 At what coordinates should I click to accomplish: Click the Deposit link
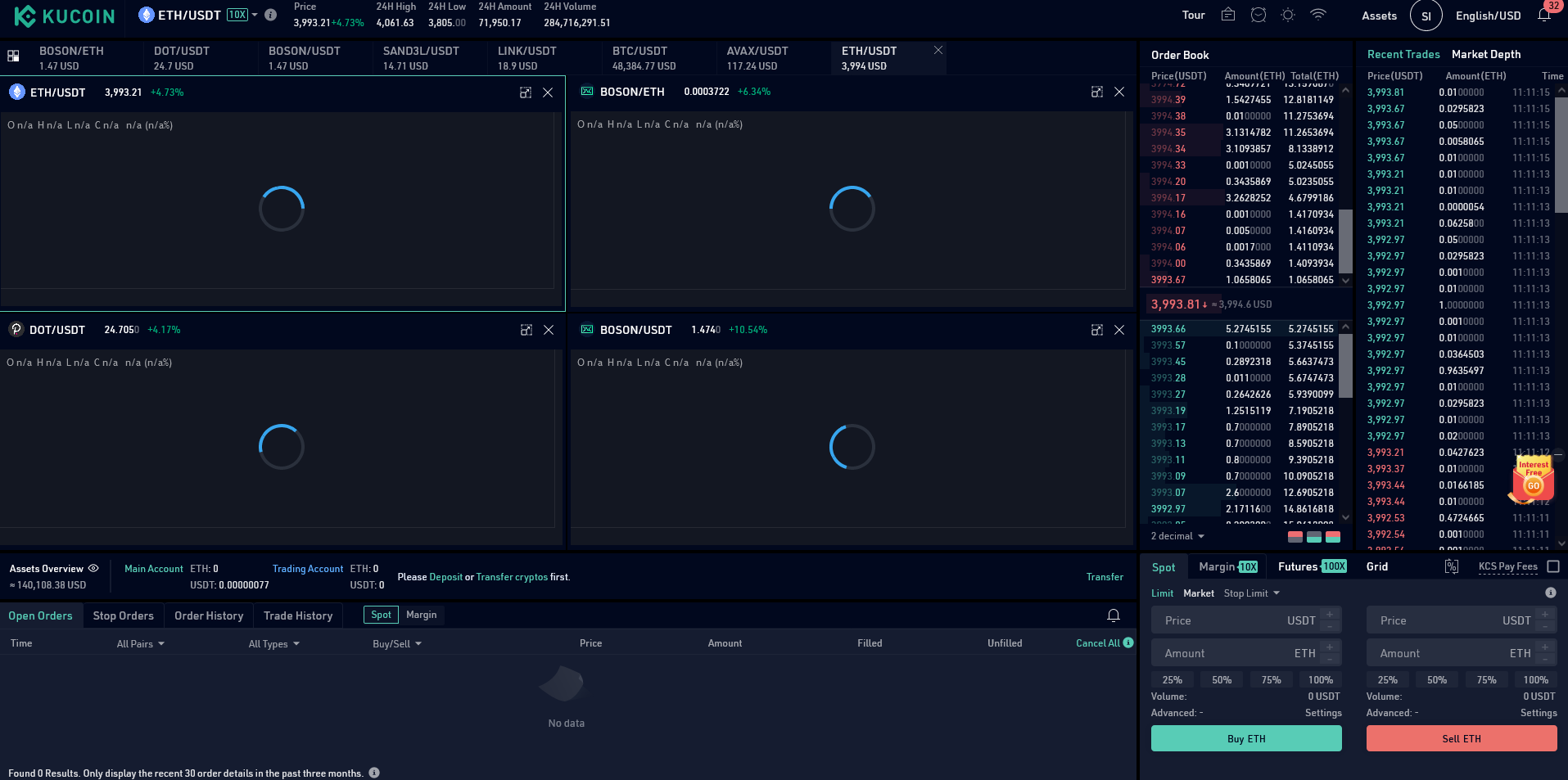click(445, 577)
